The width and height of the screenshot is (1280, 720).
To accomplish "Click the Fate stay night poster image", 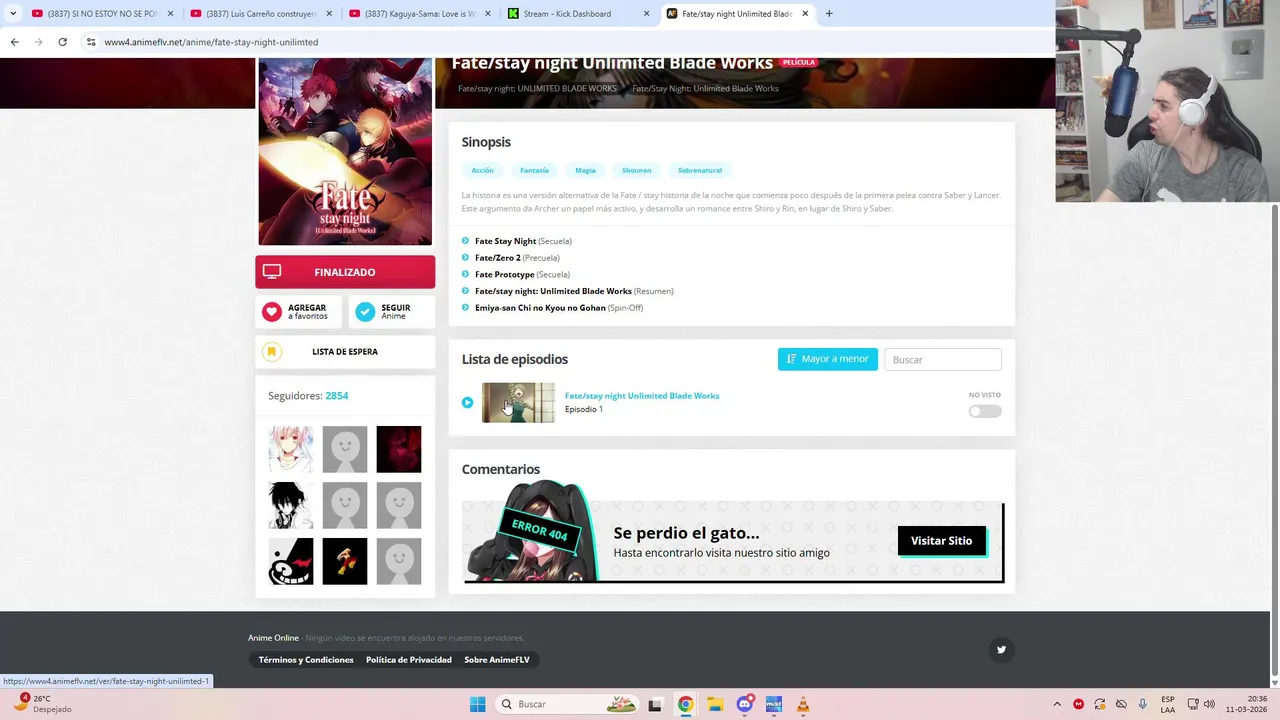I will [345, 151].
